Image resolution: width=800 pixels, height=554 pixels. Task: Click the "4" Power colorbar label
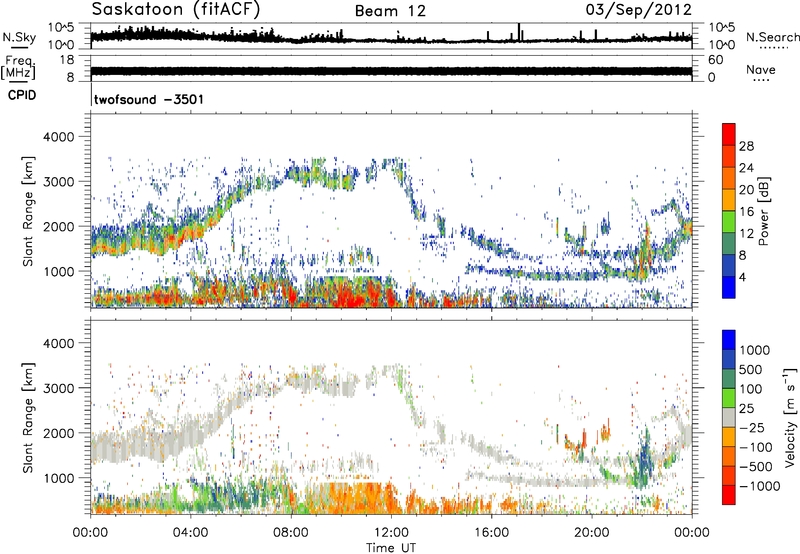(742, 277)
